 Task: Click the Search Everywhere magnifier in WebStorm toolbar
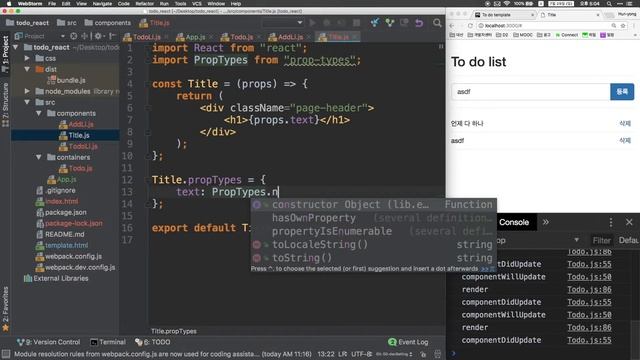[x=437, y=23]
